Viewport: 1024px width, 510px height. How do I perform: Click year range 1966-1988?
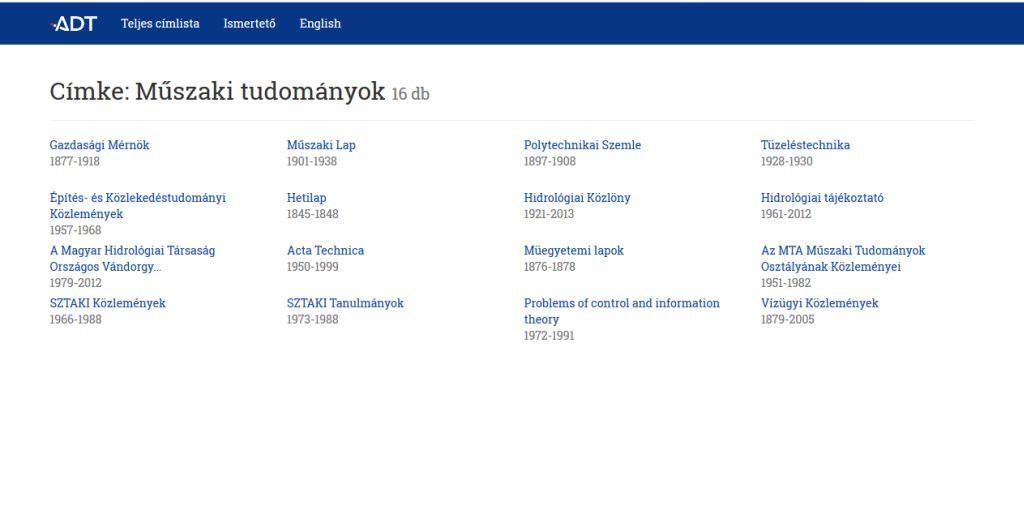tap(76, 320)
